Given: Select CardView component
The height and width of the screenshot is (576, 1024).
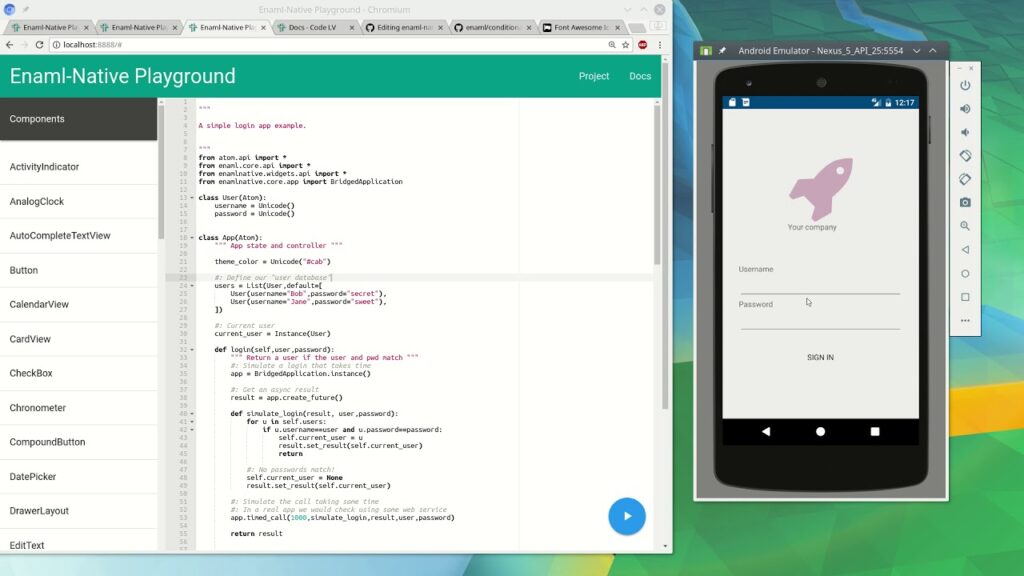Looking at the screenshot, I should point(78,339).
